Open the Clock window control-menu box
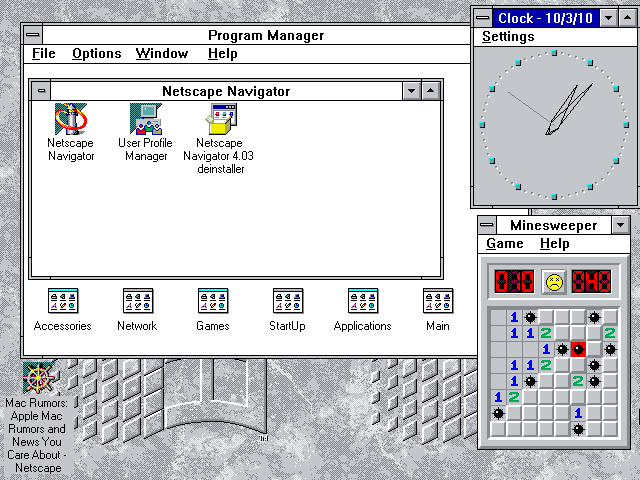The image size is (640, 480). click(x=482, y=18)
